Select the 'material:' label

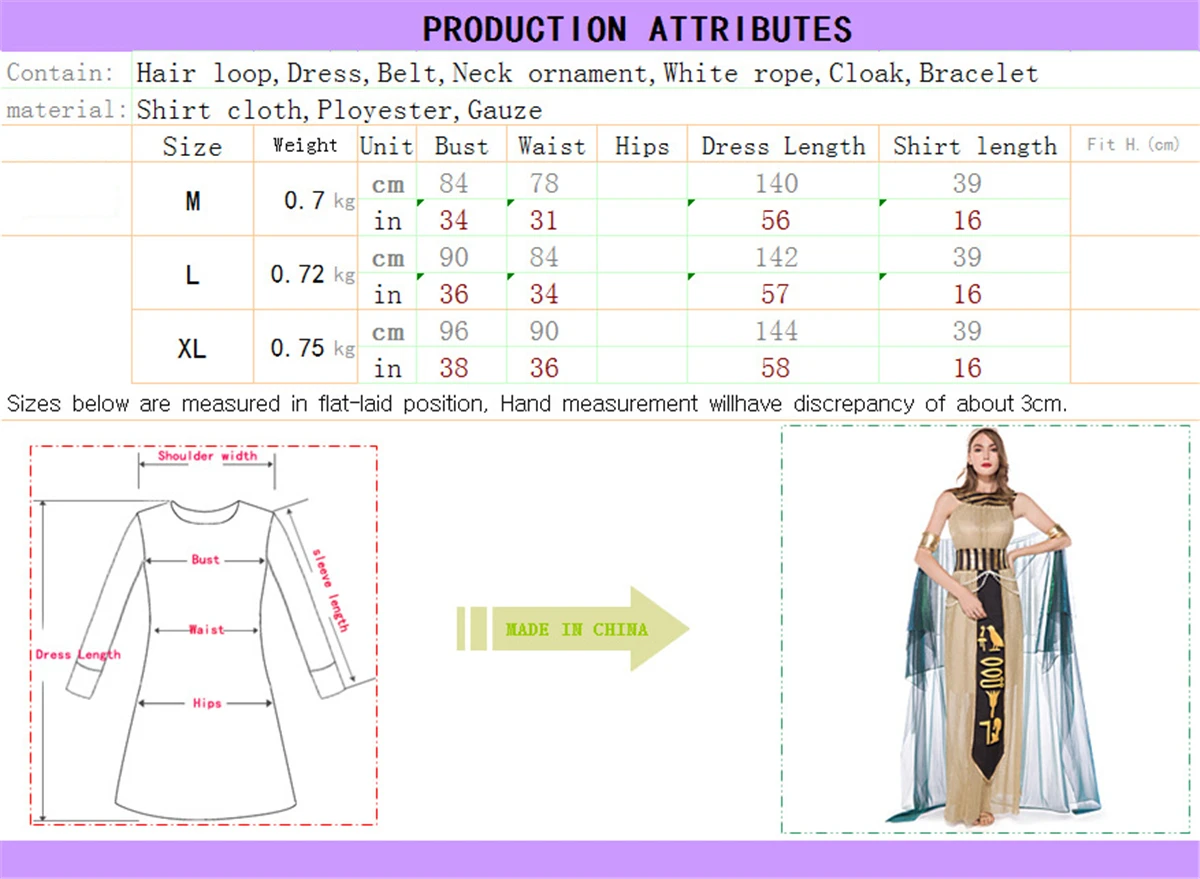(67, 109)
